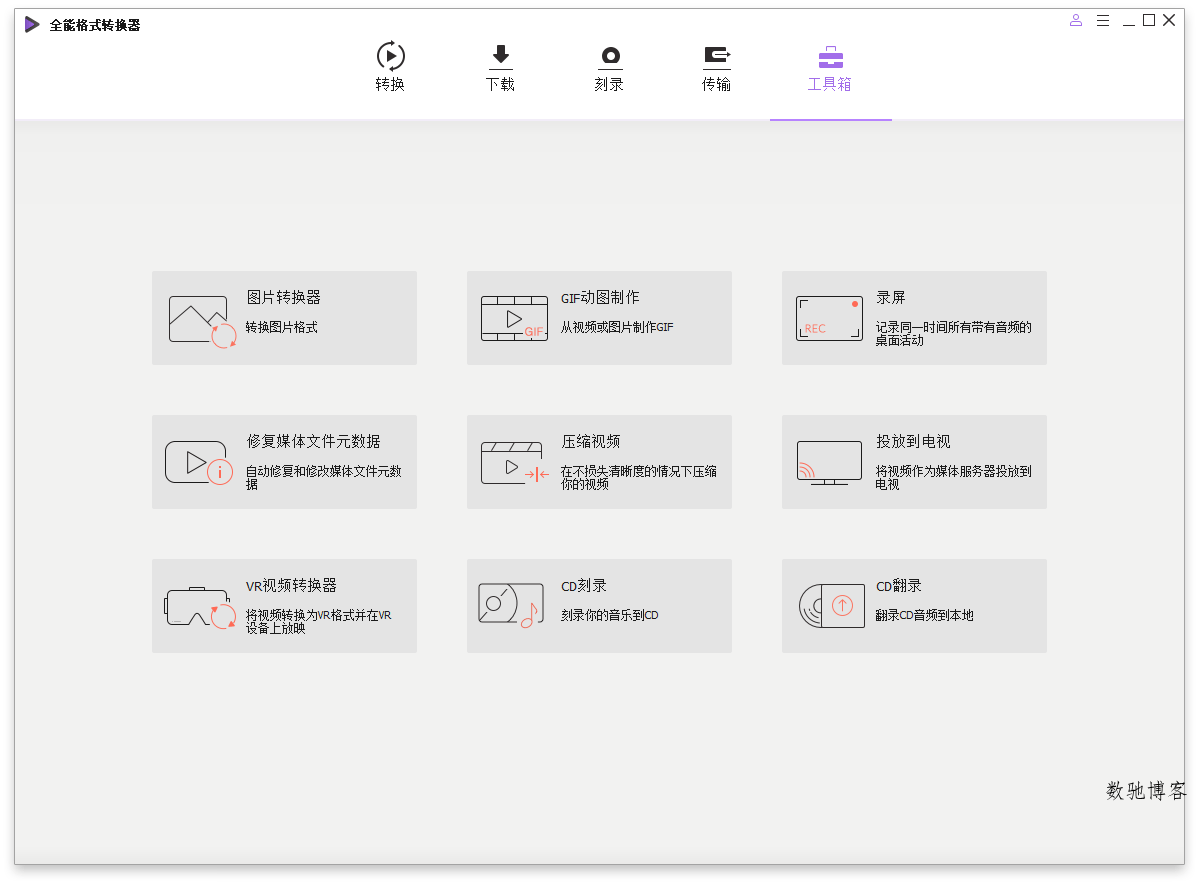The height and width of the screenshot is (888, 1199).
Task: Click the GIF maker film icon
Action: pyautogui.click(x=515, y=318)
